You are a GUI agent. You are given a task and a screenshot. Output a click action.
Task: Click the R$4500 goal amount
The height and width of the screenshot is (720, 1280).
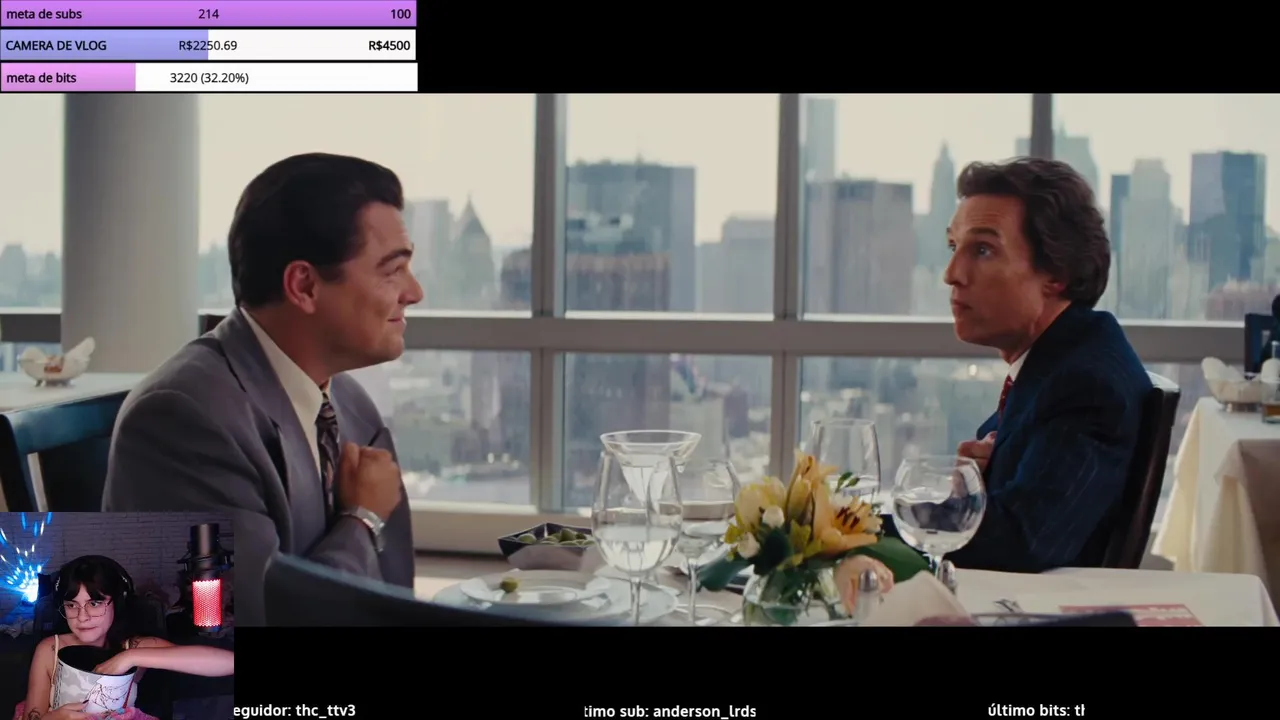coord(389,45)
